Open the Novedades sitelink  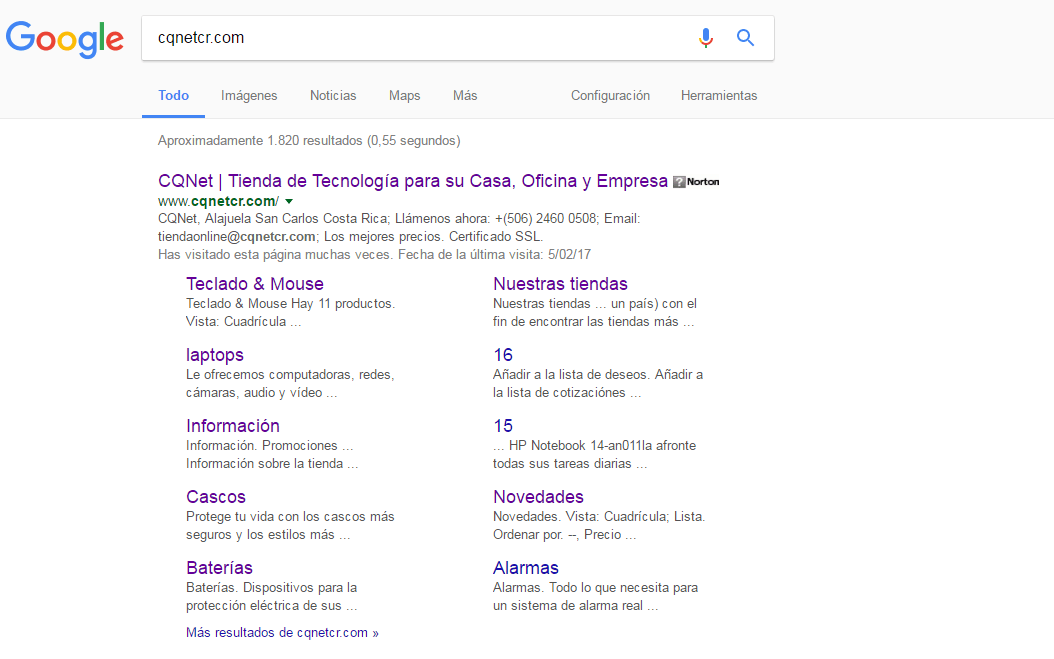pyautogui.click(x=538, y=497)
